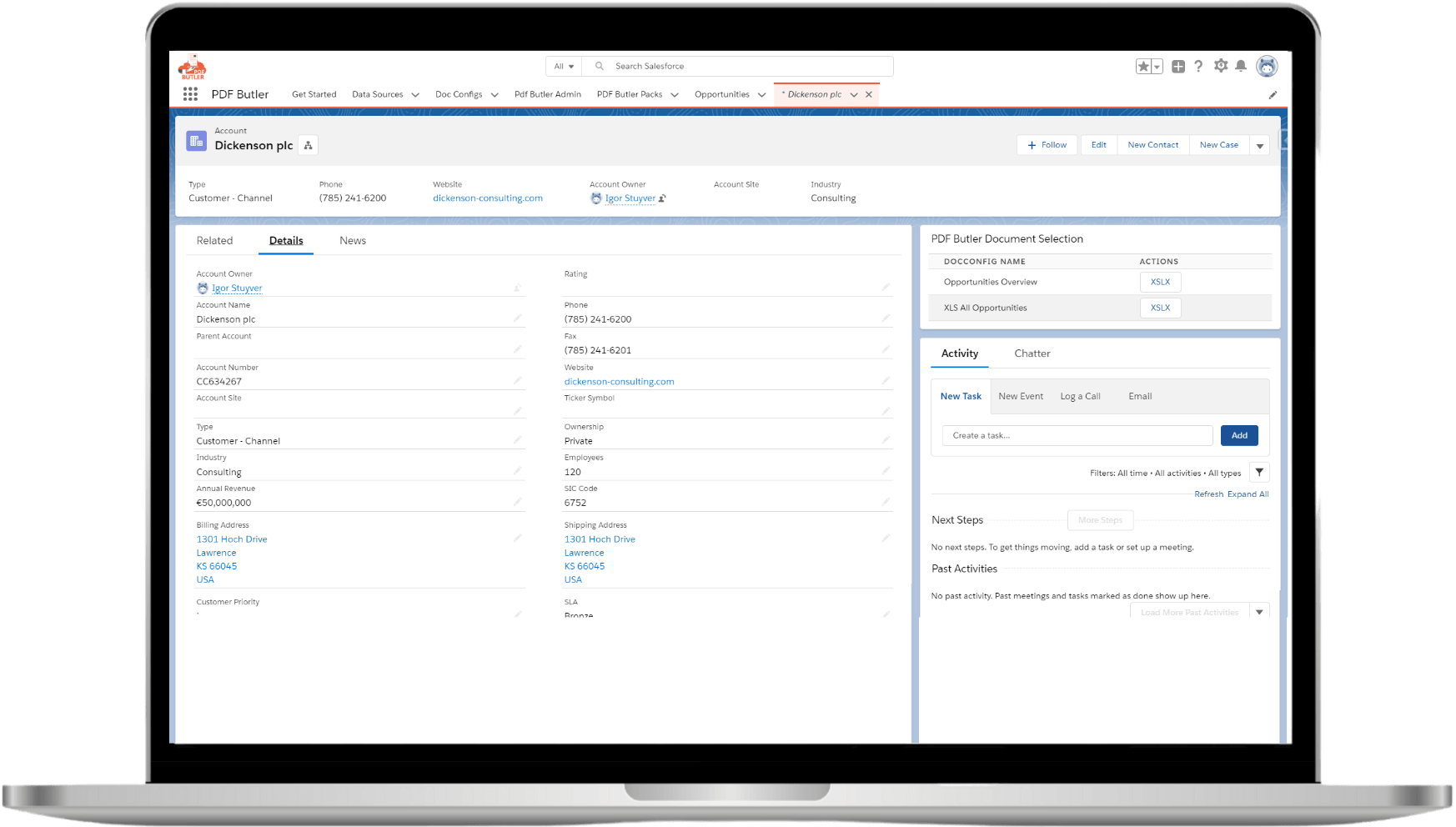Expand the Dickenson plc tab chevron
Screen dimensions: 1456x827
point(854,95)
